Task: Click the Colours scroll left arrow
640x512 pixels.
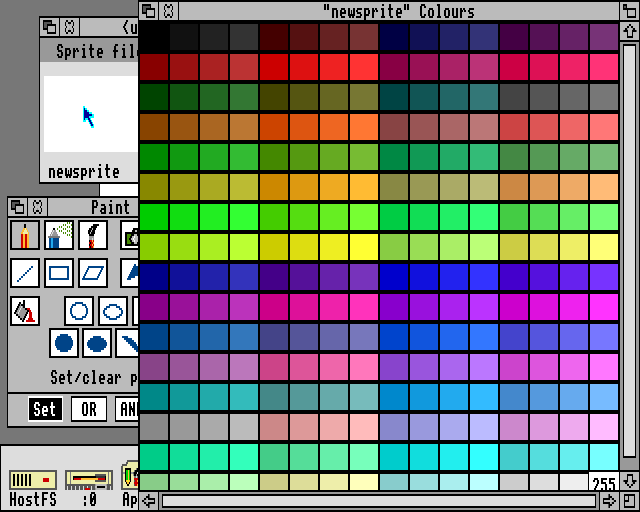Action: pyautogui.click(x=149, y=501)
